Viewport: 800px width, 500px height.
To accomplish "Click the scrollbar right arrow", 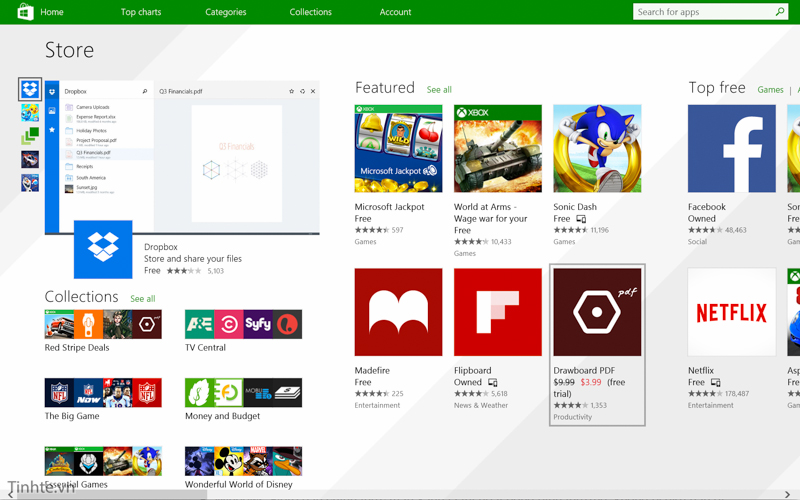I will (x=787, y=494).
